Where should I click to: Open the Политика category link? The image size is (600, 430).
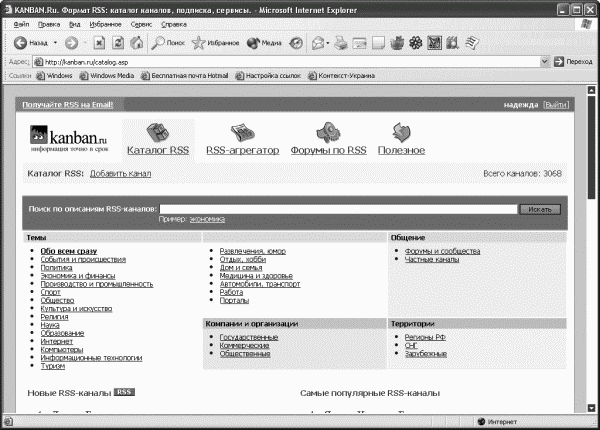click(x=56, y=268)
